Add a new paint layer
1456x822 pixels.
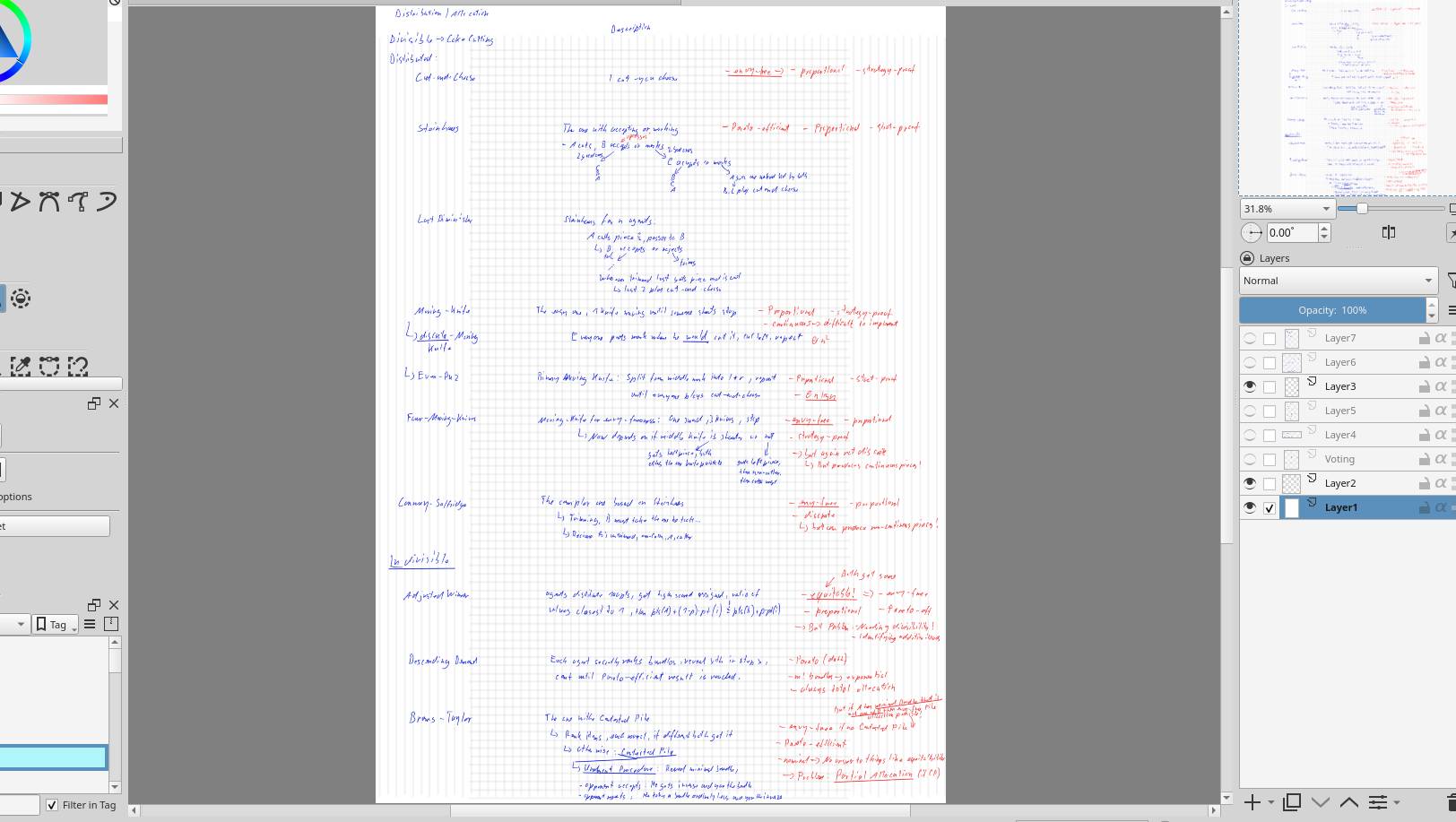click(1252, 802)
